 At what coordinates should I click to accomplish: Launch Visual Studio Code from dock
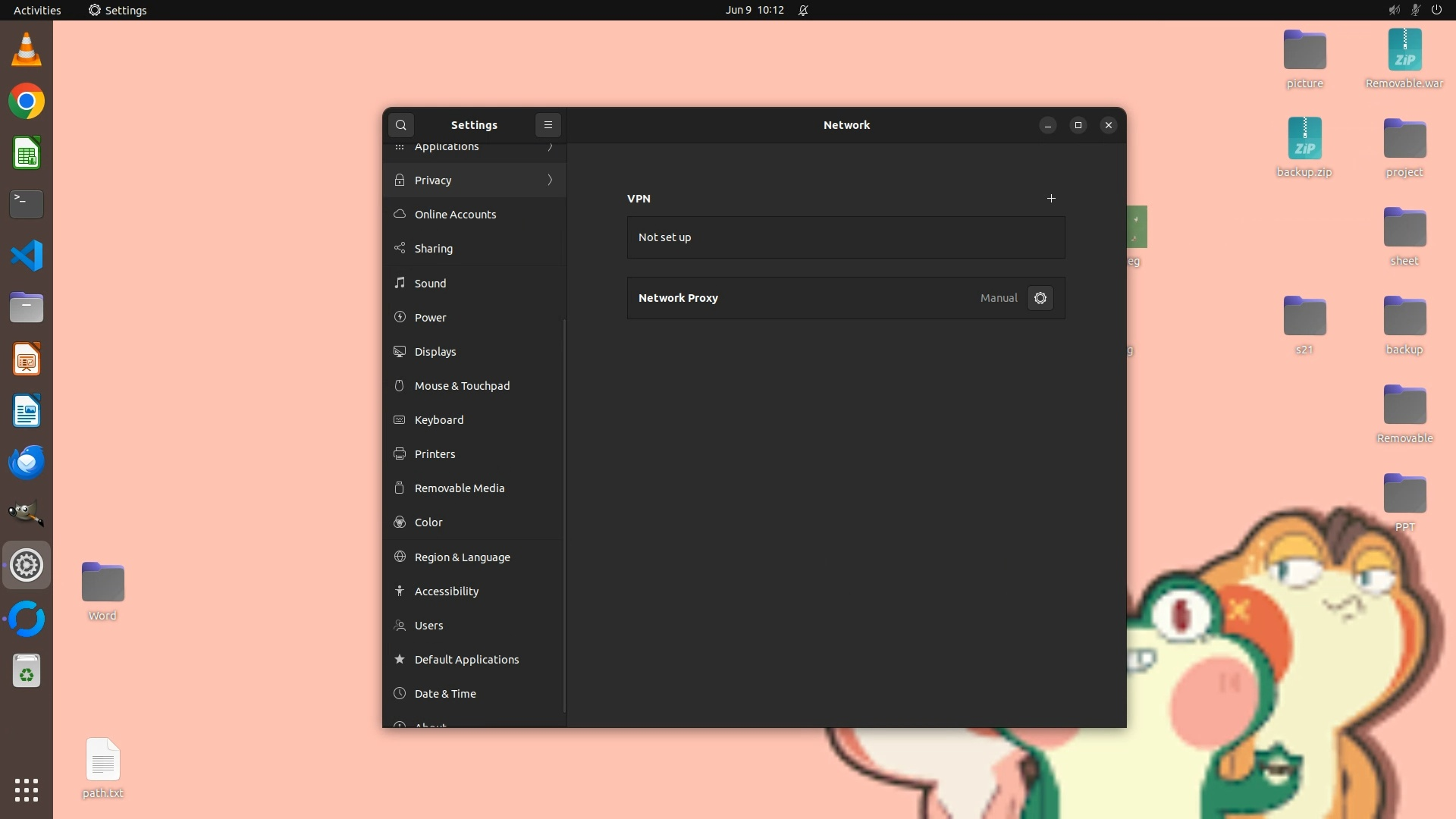[27, 256]
